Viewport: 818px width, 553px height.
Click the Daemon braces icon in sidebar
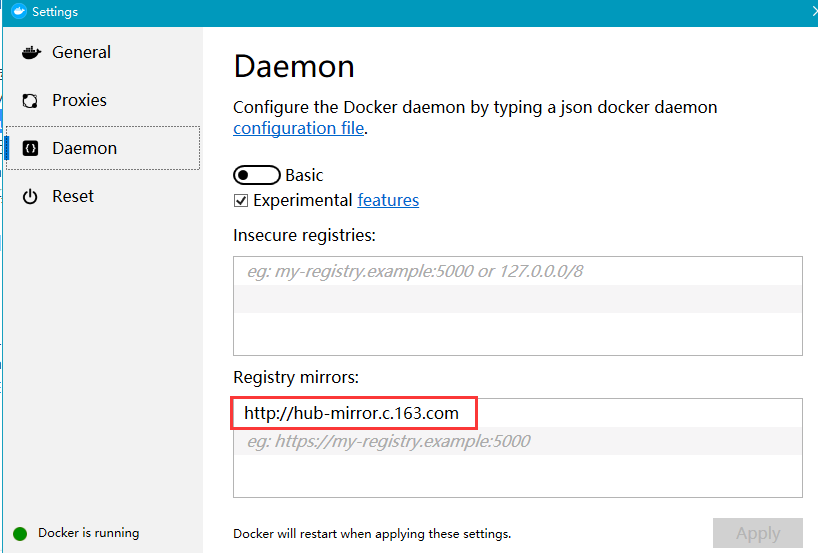click(x=31, y=149)
